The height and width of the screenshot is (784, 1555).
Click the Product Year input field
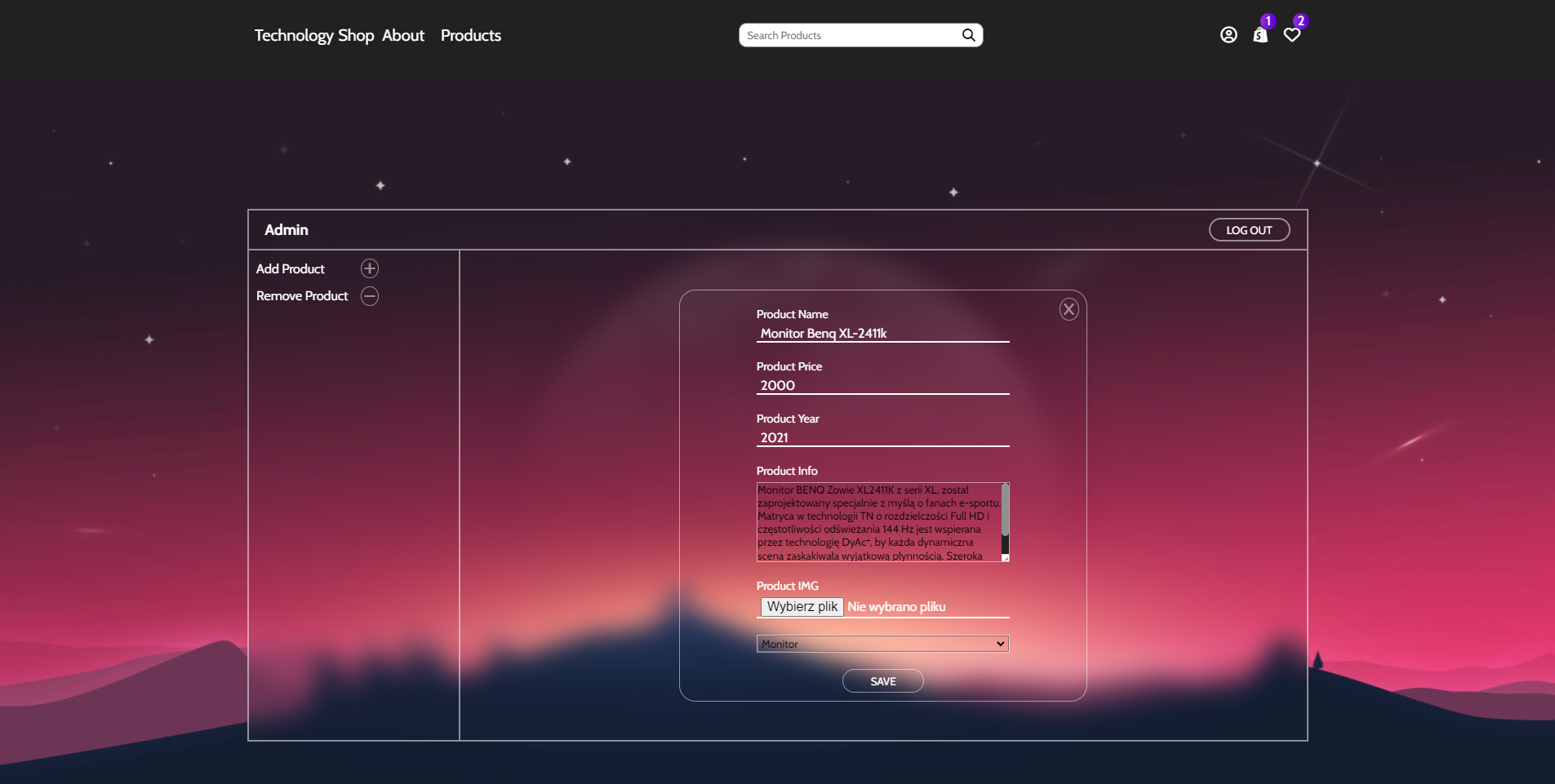coord(883,437)
